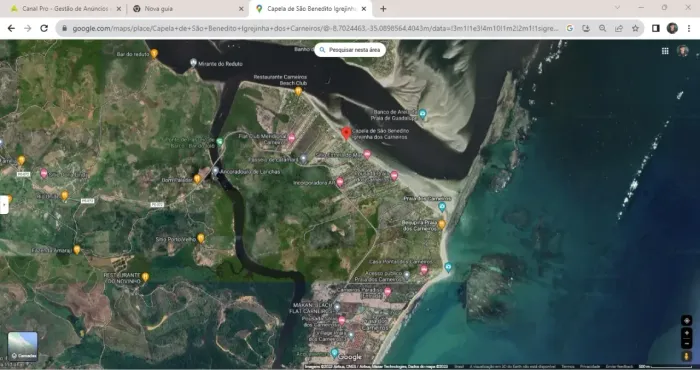The width and height of the screenshot is (700, 370).
Task: Open Beijupirá Praia dos Carneiros restaurant marker
Action: [x=442, y=224]
